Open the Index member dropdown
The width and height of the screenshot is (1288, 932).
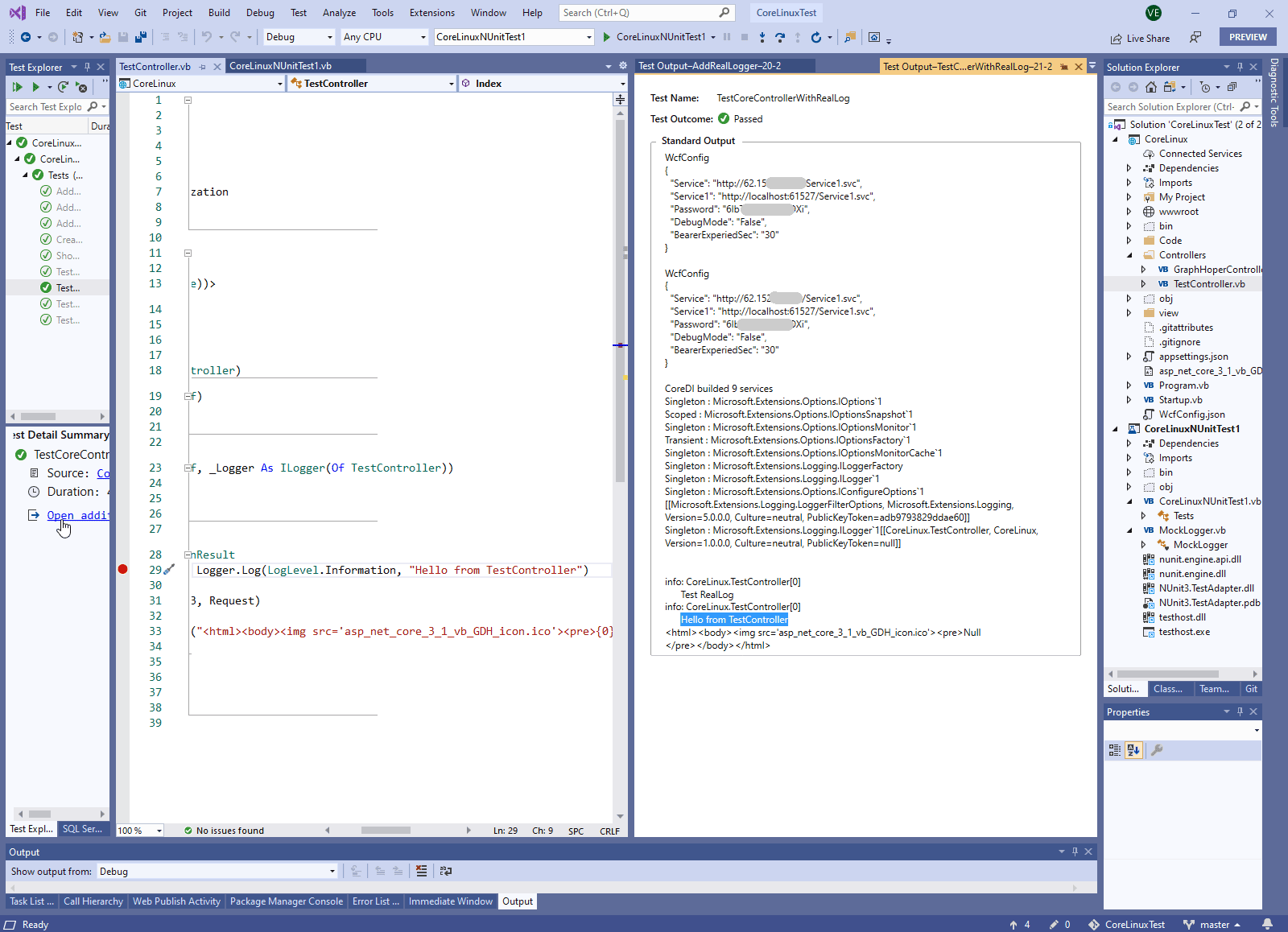pos(543,84)
